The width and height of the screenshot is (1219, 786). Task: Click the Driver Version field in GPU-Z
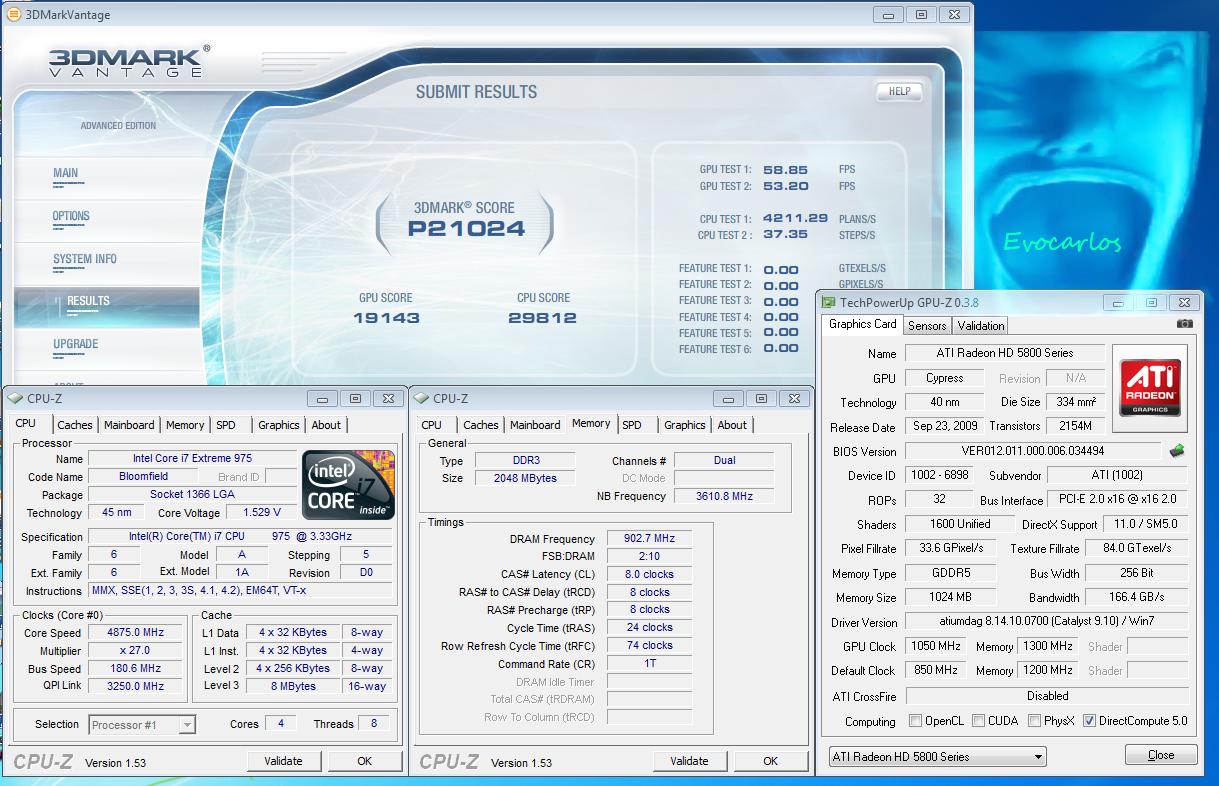[1046, 622]
